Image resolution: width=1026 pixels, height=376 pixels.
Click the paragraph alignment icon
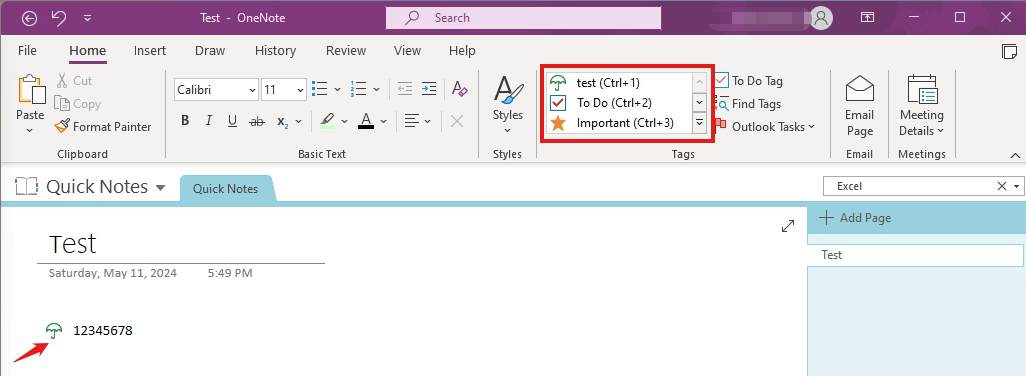click(x=411, y=121)
